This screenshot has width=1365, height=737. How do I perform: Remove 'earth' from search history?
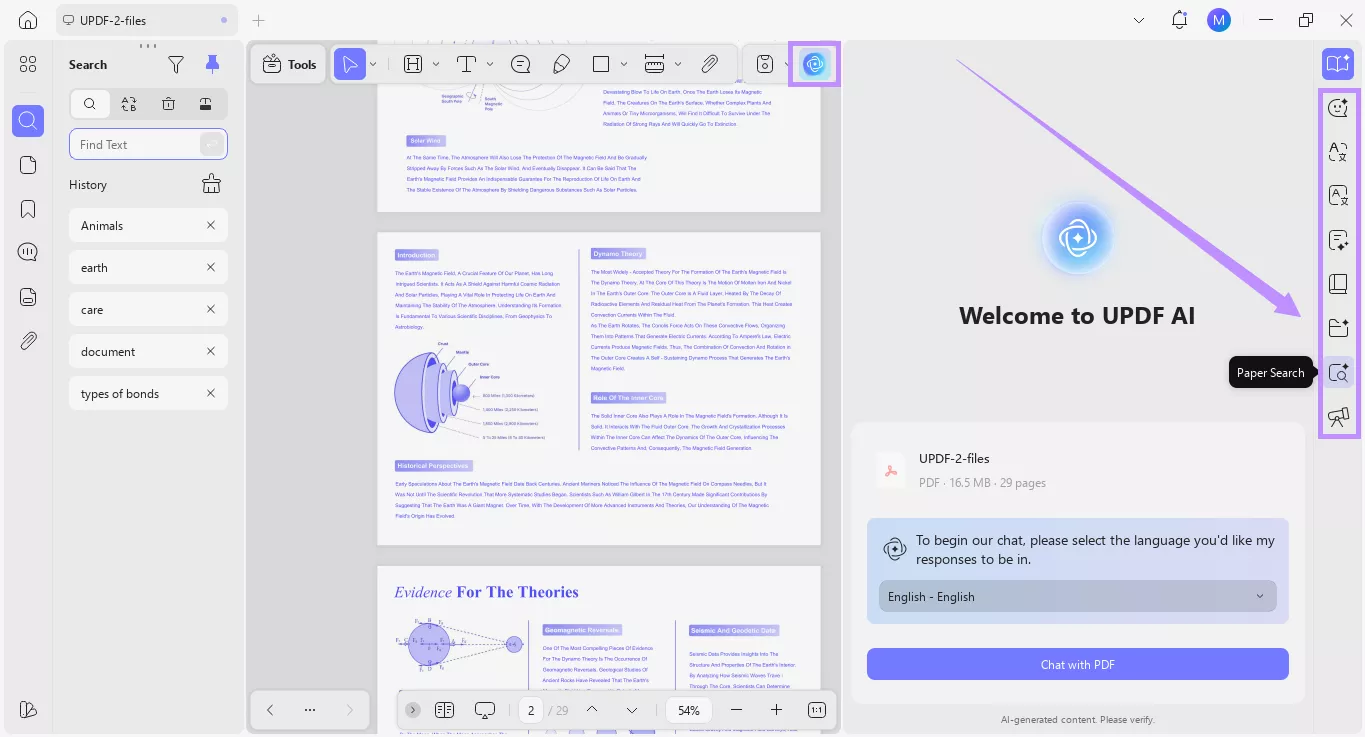[211, 267]
